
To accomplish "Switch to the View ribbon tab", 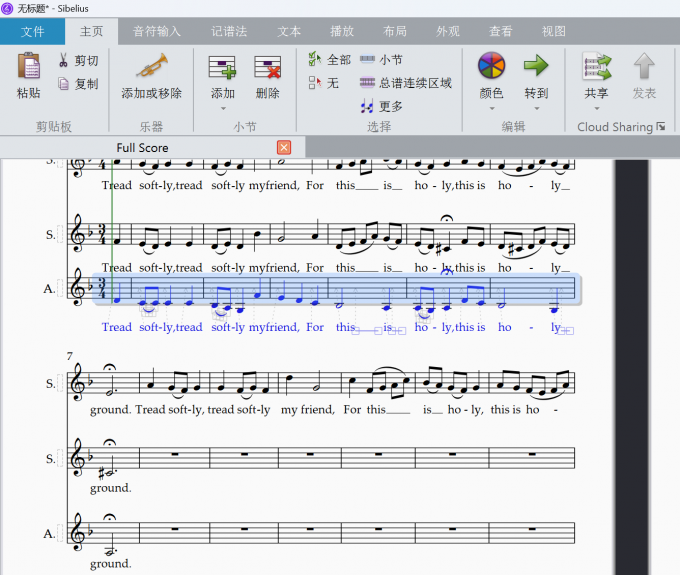I will click(554, 31).
